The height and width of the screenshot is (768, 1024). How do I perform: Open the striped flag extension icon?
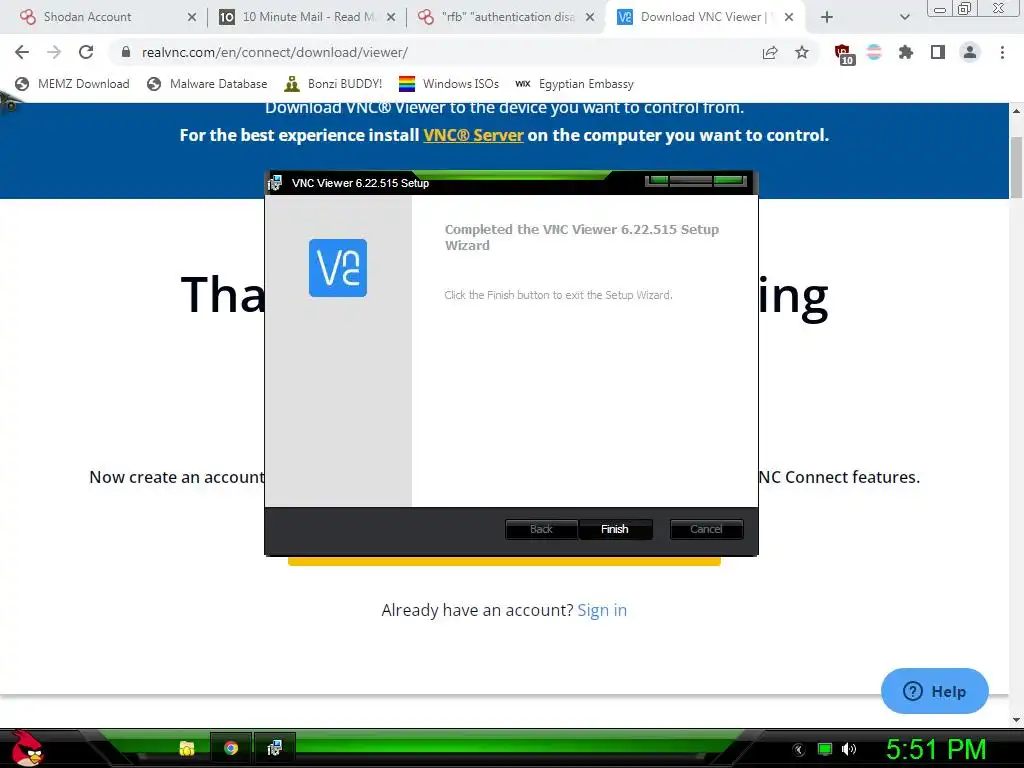point(874,52)
